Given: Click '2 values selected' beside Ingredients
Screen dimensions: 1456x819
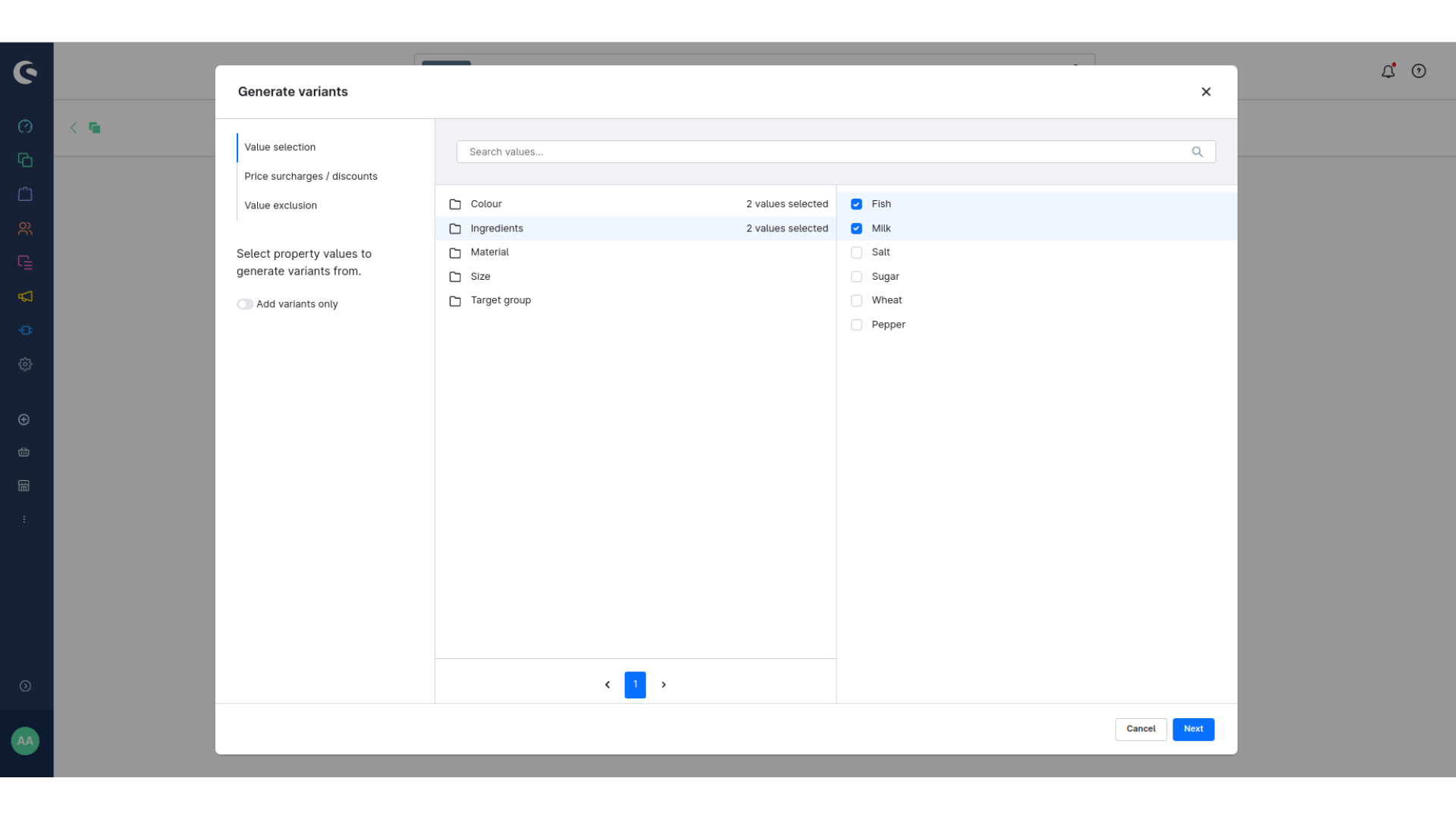Looking at the screenshot, I should (x=787, y=228).
